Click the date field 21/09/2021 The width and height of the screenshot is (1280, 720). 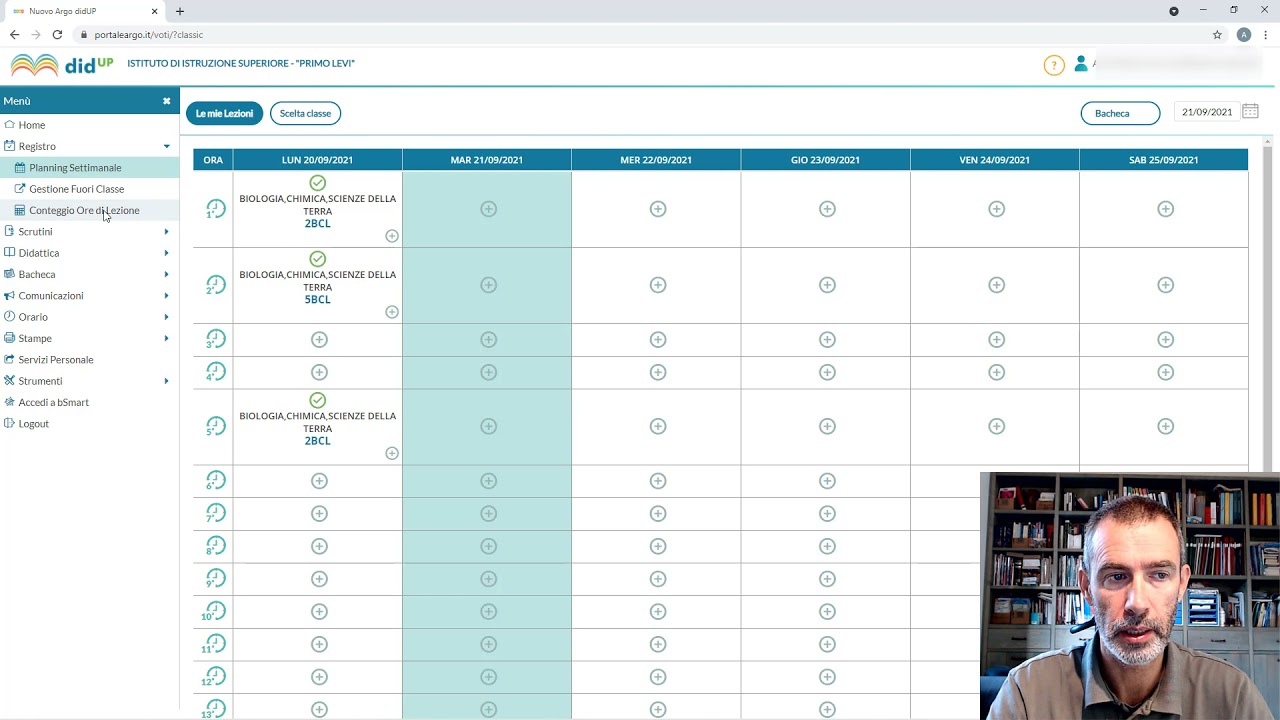click(x=1207, y=112)
